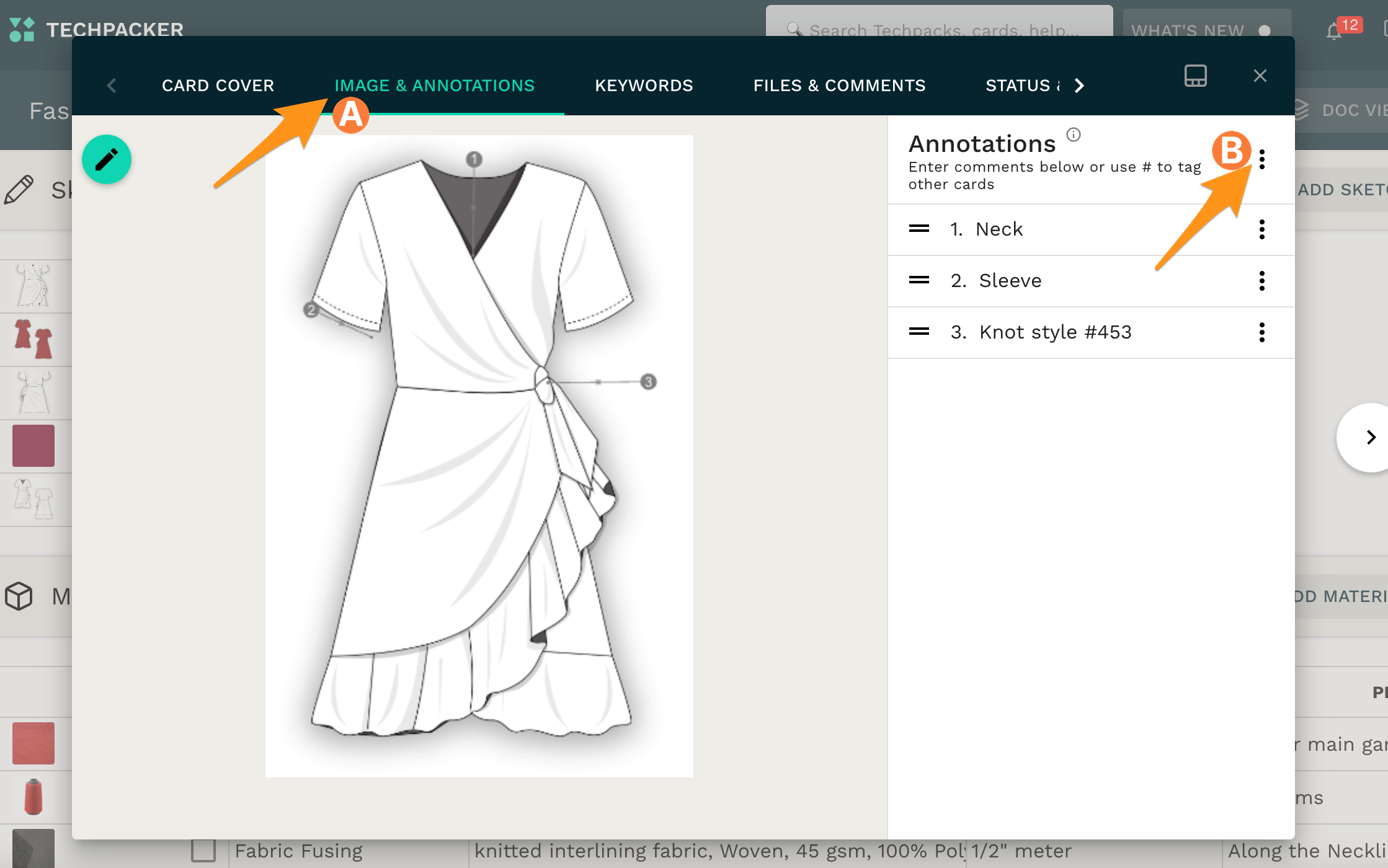Select the red dresses sketch thumbnail
1388x868 pixels.
(33, 339)
